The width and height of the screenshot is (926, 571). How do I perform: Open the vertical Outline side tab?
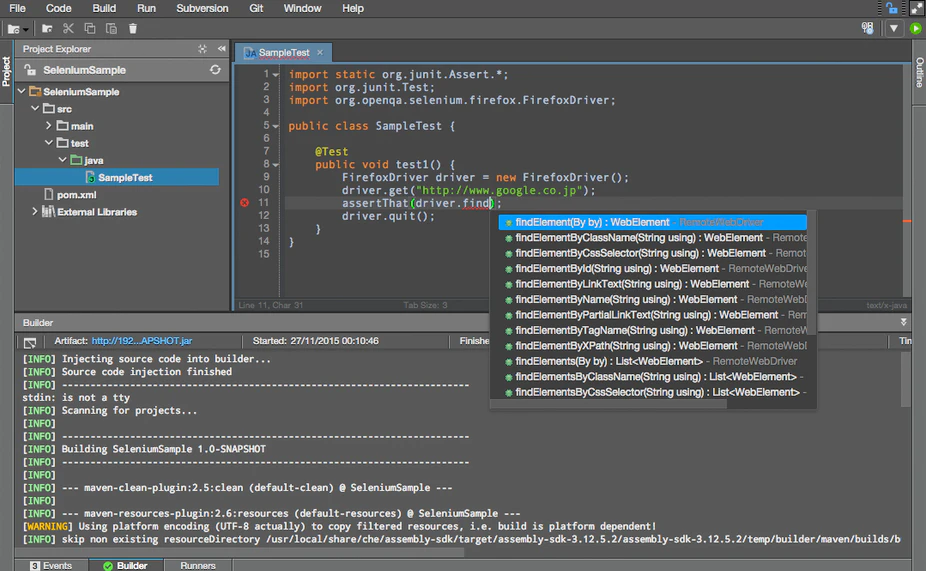coord(919,73)
